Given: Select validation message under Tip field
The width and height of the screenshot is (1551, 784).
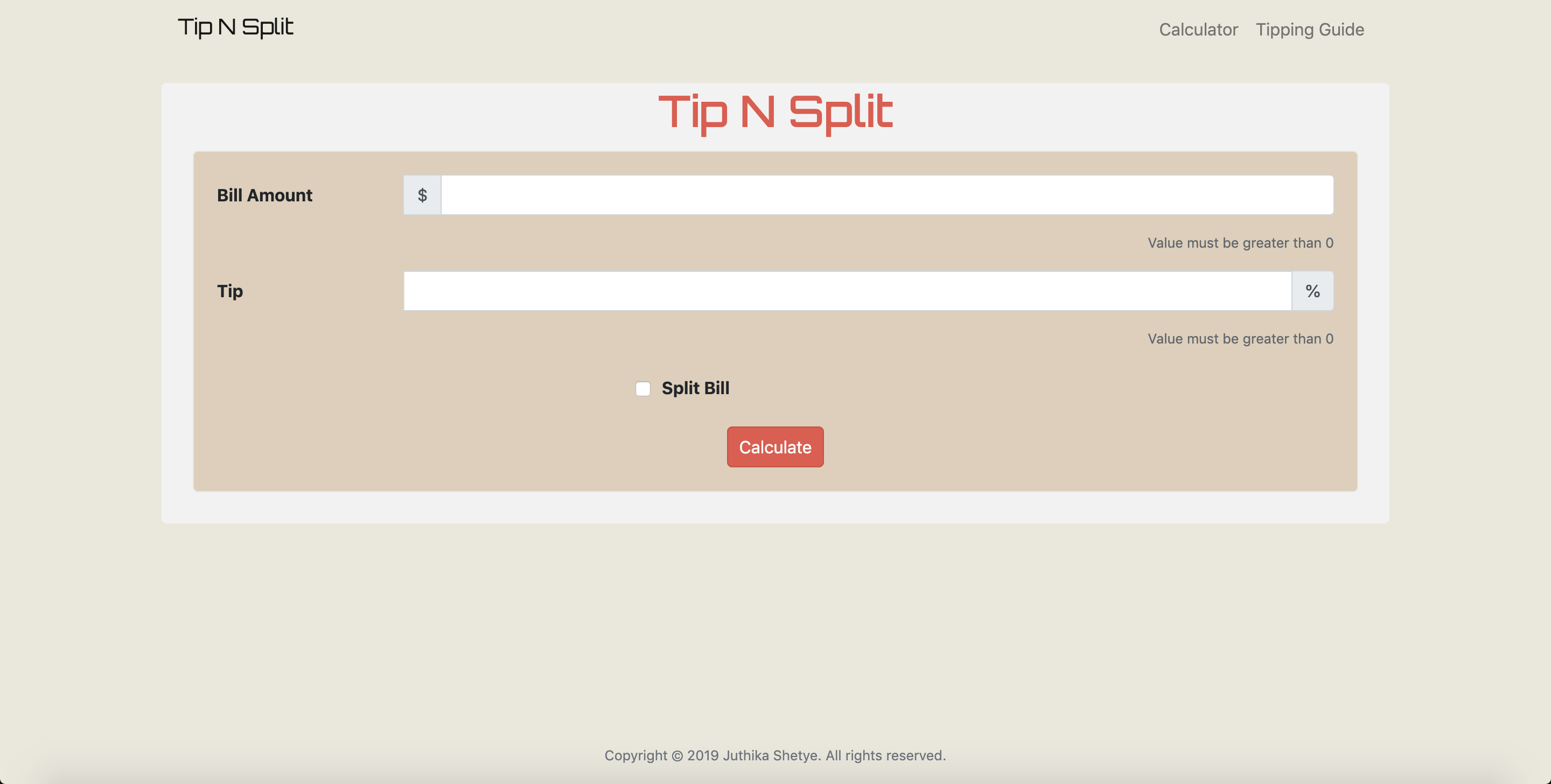Looking at the screenshot, I should (x=1240, y=338).
